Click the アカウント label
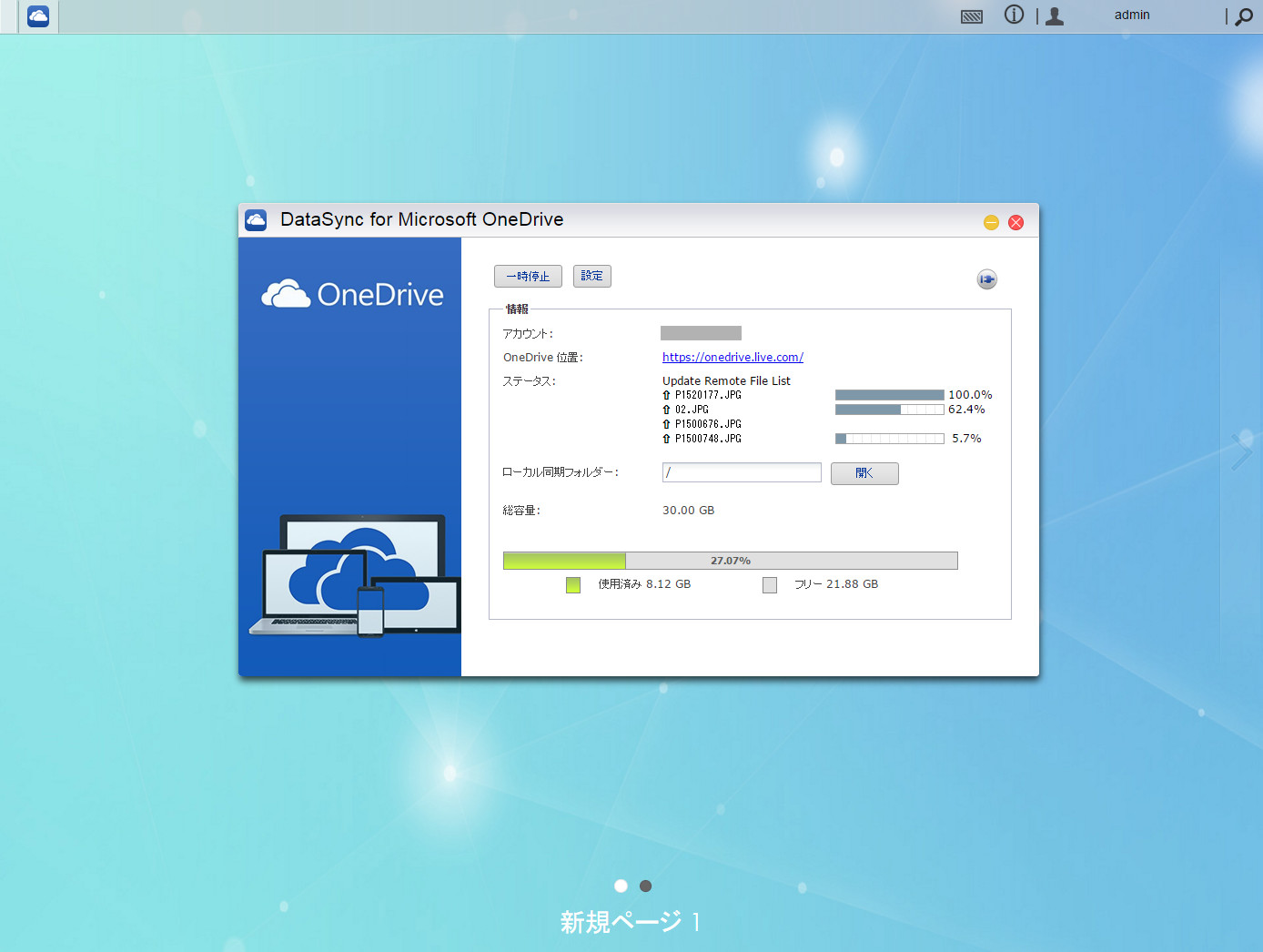The image size is (1263, 952). [528, 334]
